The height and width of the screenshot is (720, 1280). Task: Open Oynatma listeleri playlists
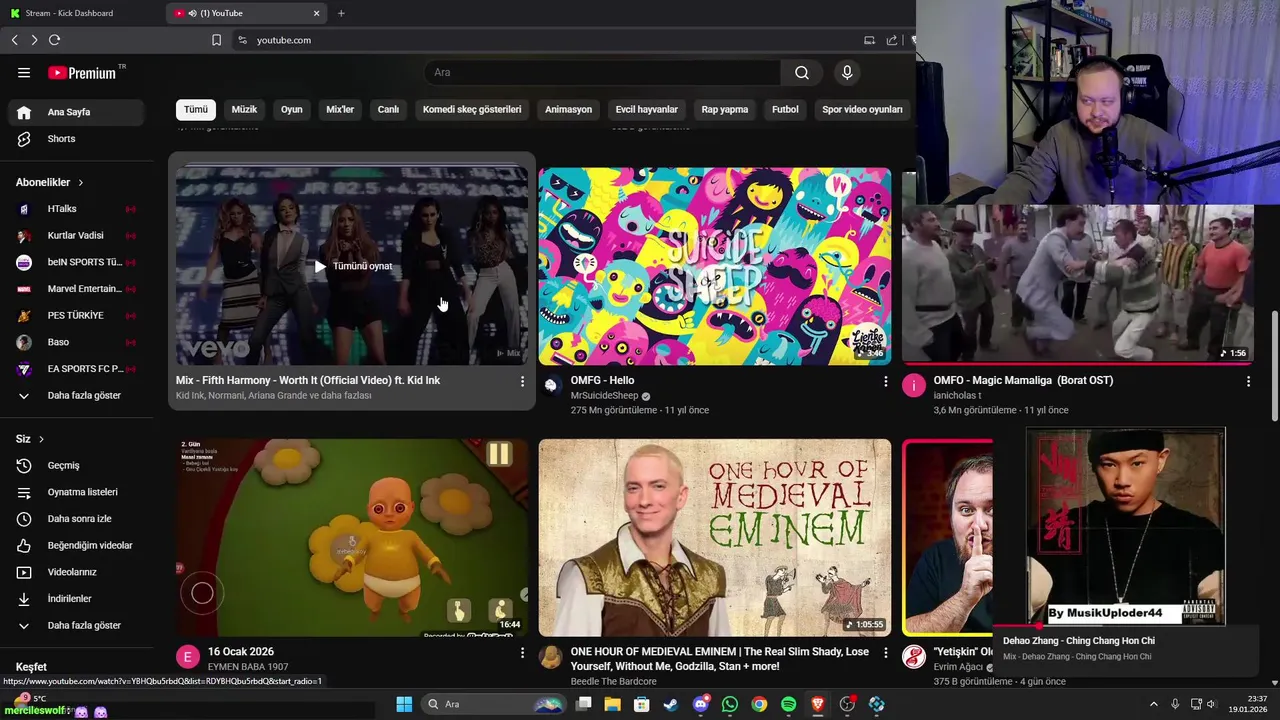tap(76, 492)
